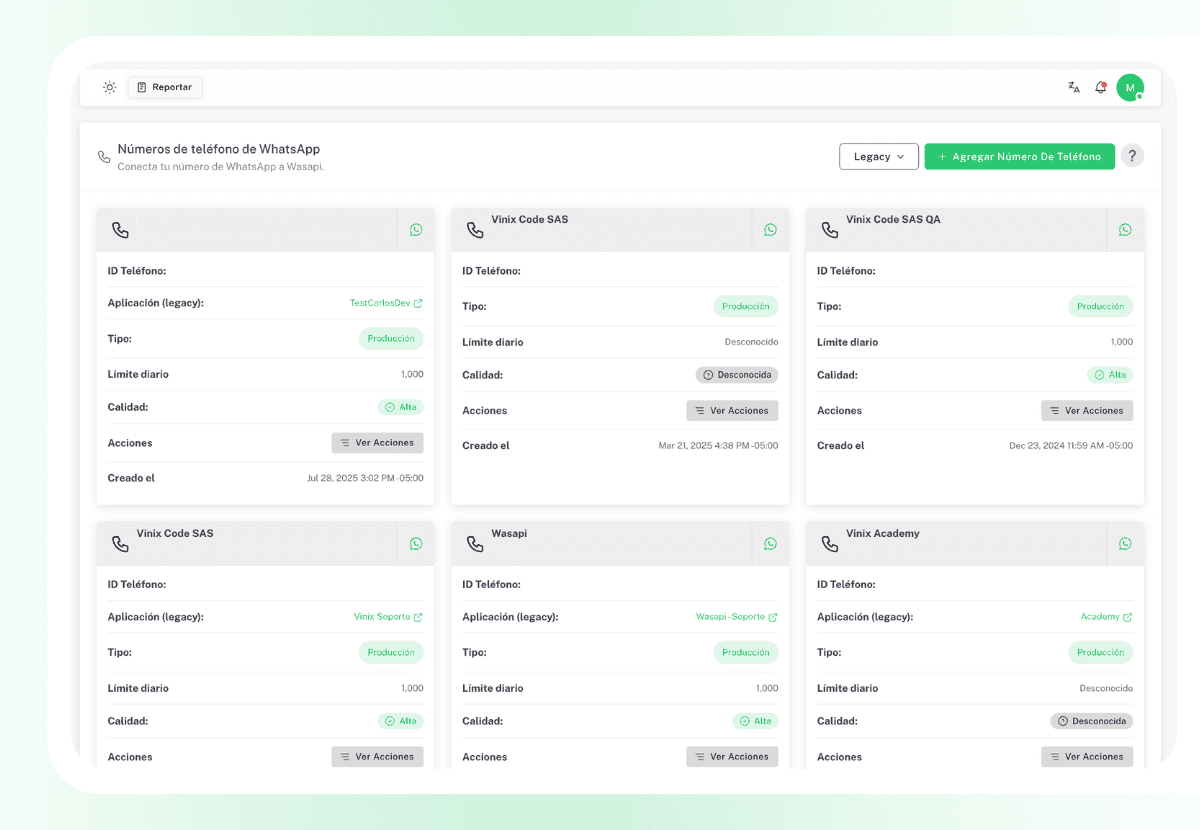Screen dimensions: 1200x830
Task: Toggle the light/dark theme sun icon
Action: [x=109, y=87]
